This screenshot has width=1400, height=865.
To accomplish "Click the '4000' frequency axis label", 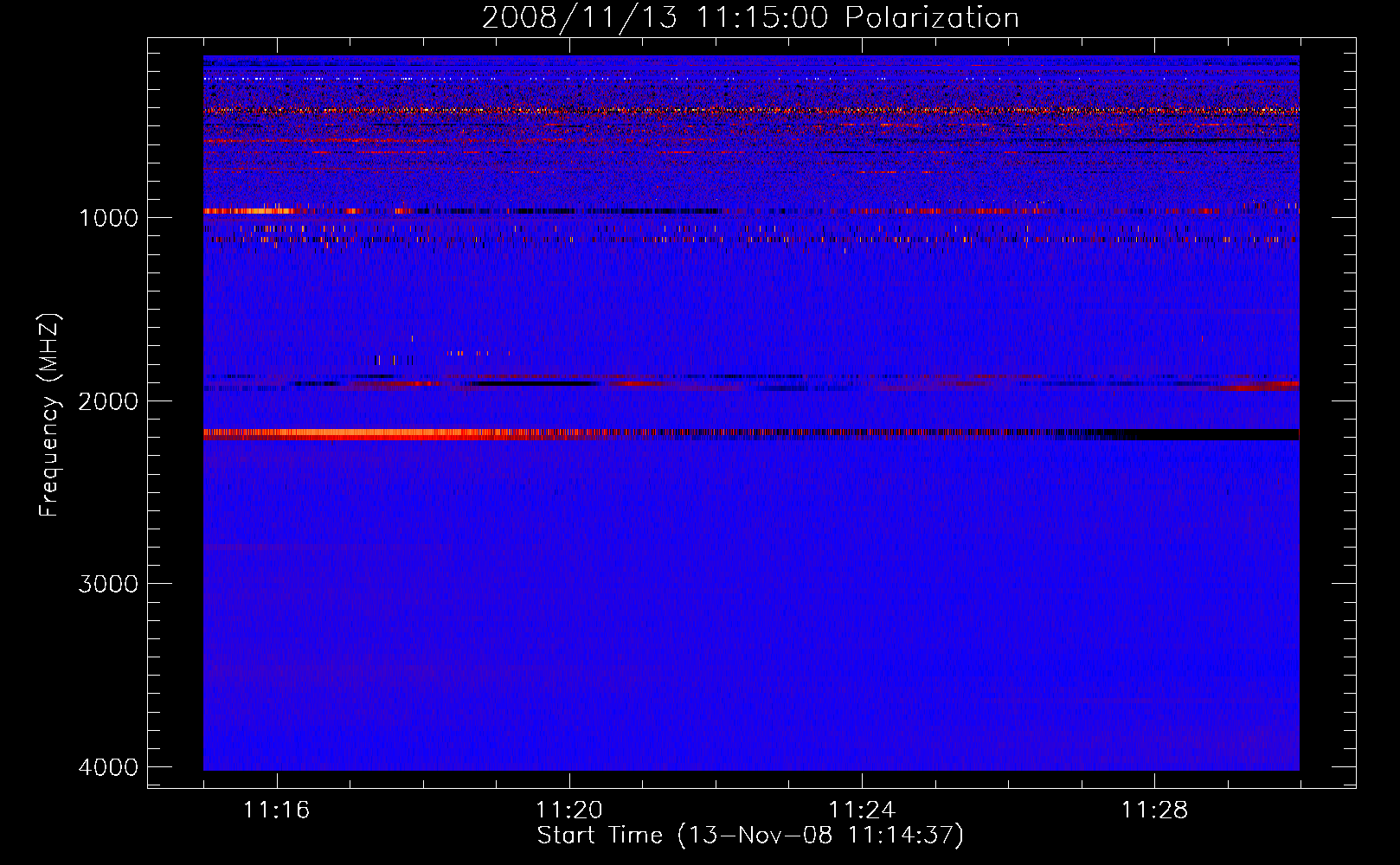I will pyautogui.click(x=108, y=767).
